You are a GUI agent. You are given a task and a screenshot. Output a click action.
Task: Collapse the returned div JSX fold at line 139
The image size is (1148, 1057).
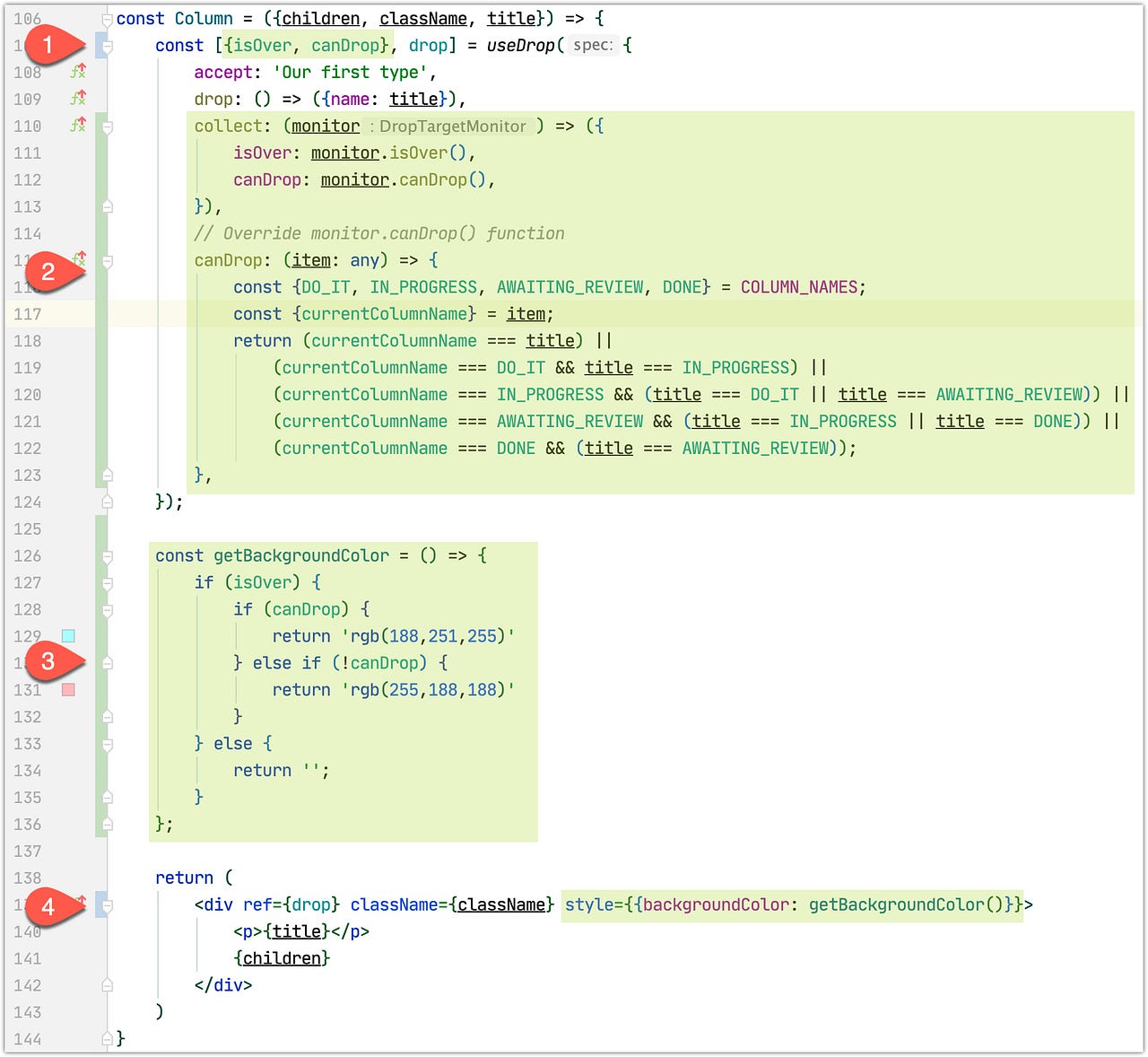coord(106,906)
